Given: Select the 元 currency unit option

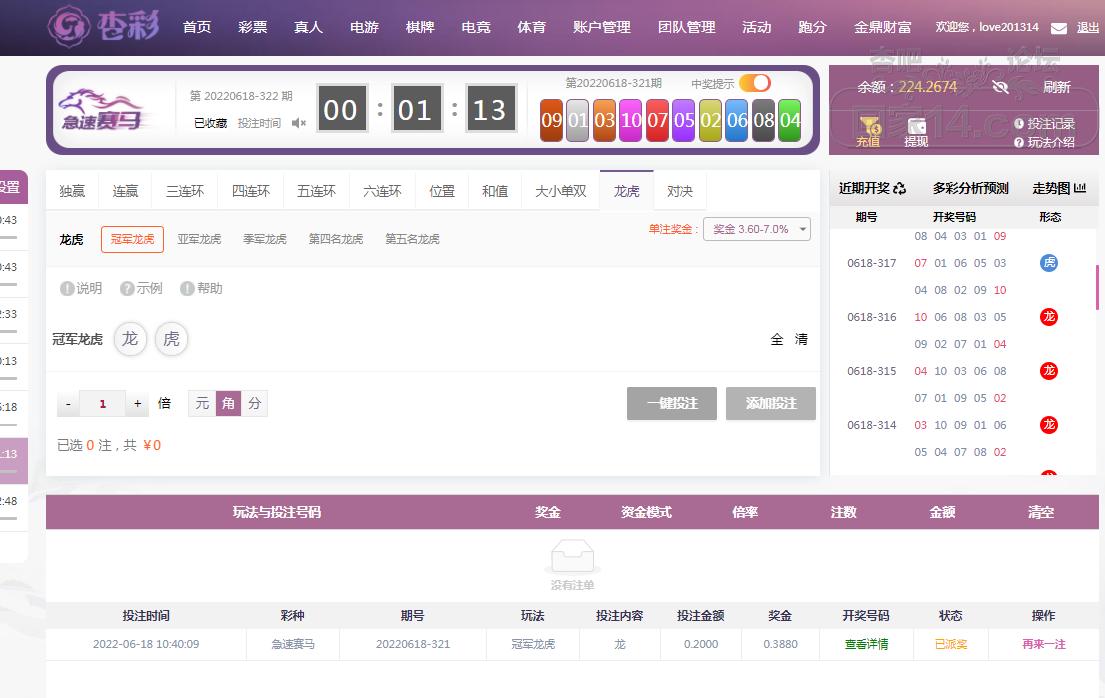Looking at the screenshot, I should (202, 403).
